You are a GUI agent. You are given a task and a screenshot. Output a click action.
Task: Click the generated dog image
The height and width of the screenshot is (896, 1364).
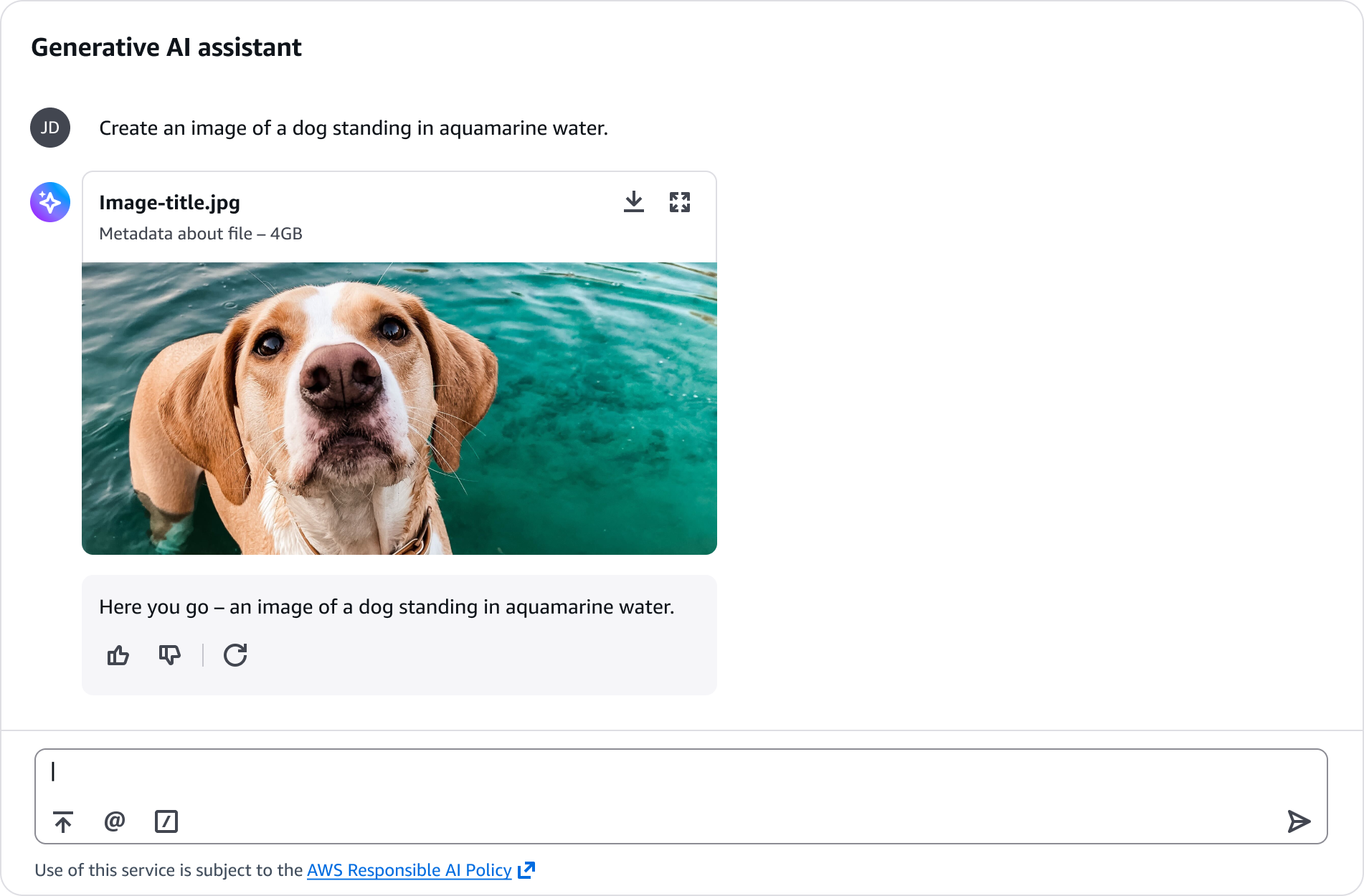[x=399, y=409]
